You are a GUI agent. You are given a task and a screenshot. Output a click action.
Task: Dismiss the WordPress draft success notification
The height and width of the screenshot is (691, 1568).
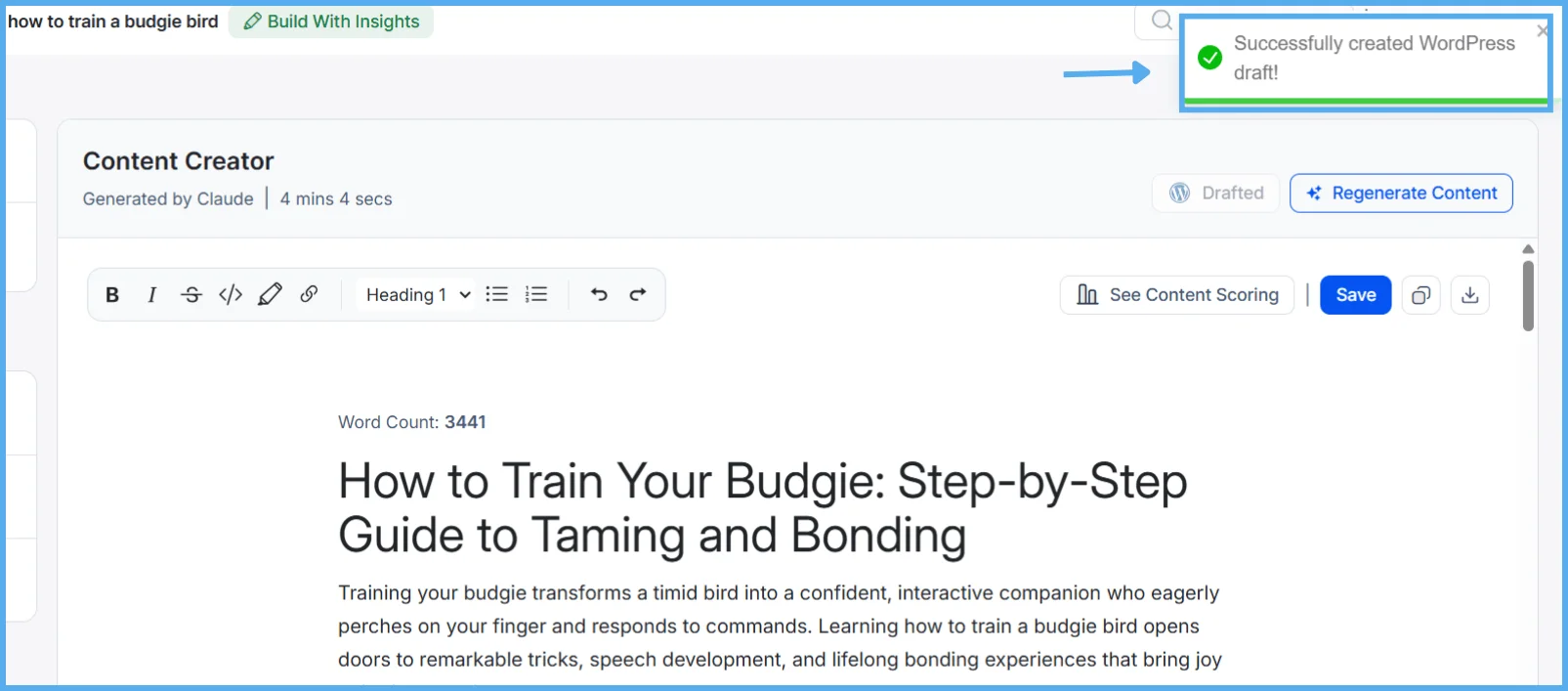[x=1542, y=30]
